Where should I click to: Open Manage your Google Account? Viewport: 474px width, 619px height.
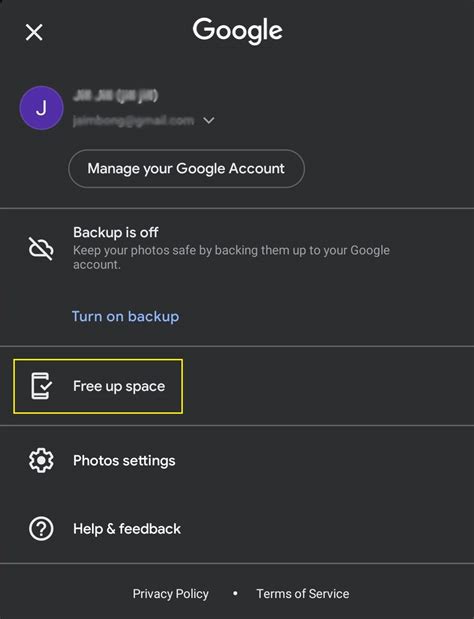click(x=186, y=169)
